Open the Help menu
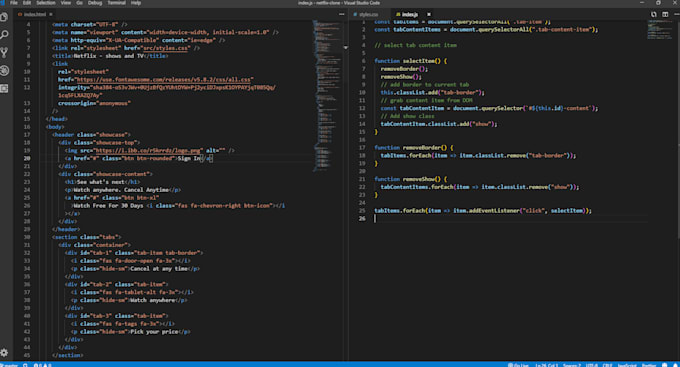This screenshot has width=680, height=367. (136, 3)
